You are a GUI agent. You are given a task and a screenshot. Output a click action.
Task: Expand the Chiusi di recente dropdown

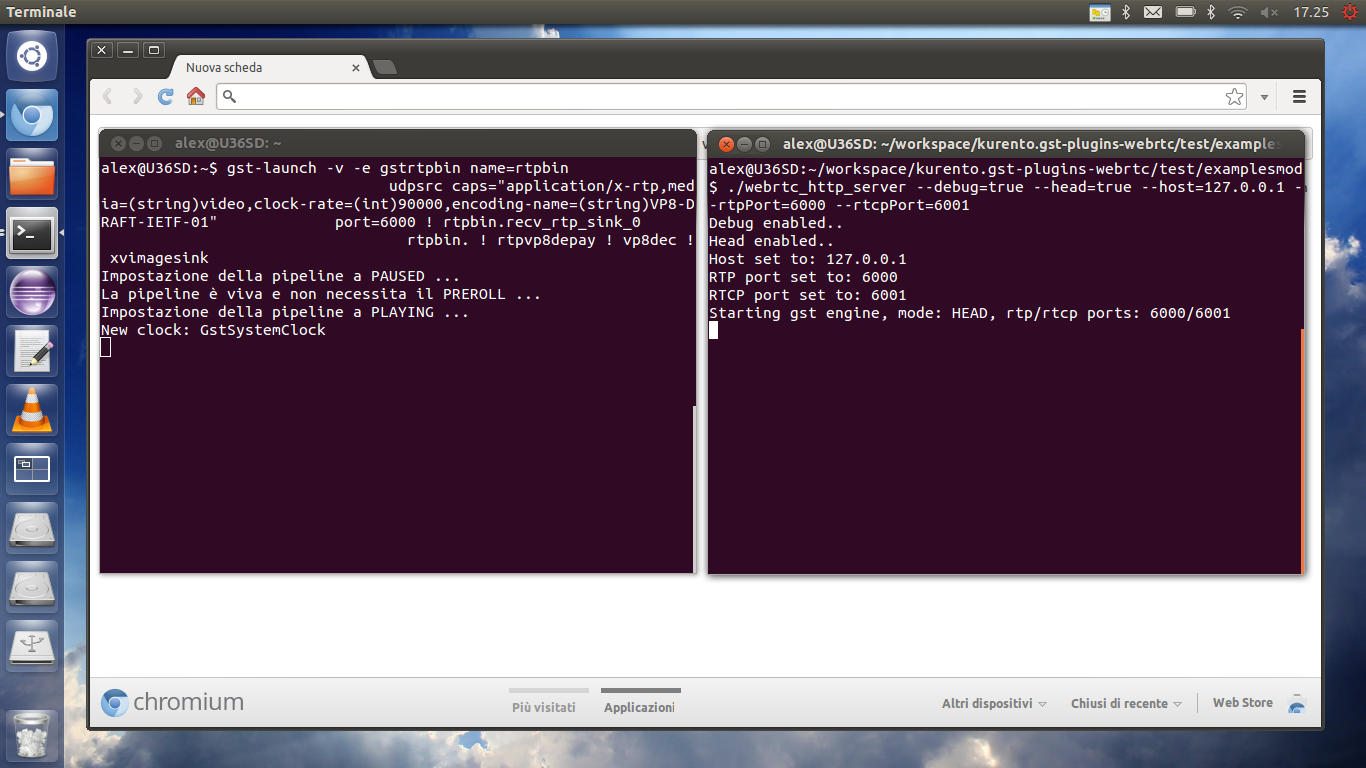click(1126, 703)
